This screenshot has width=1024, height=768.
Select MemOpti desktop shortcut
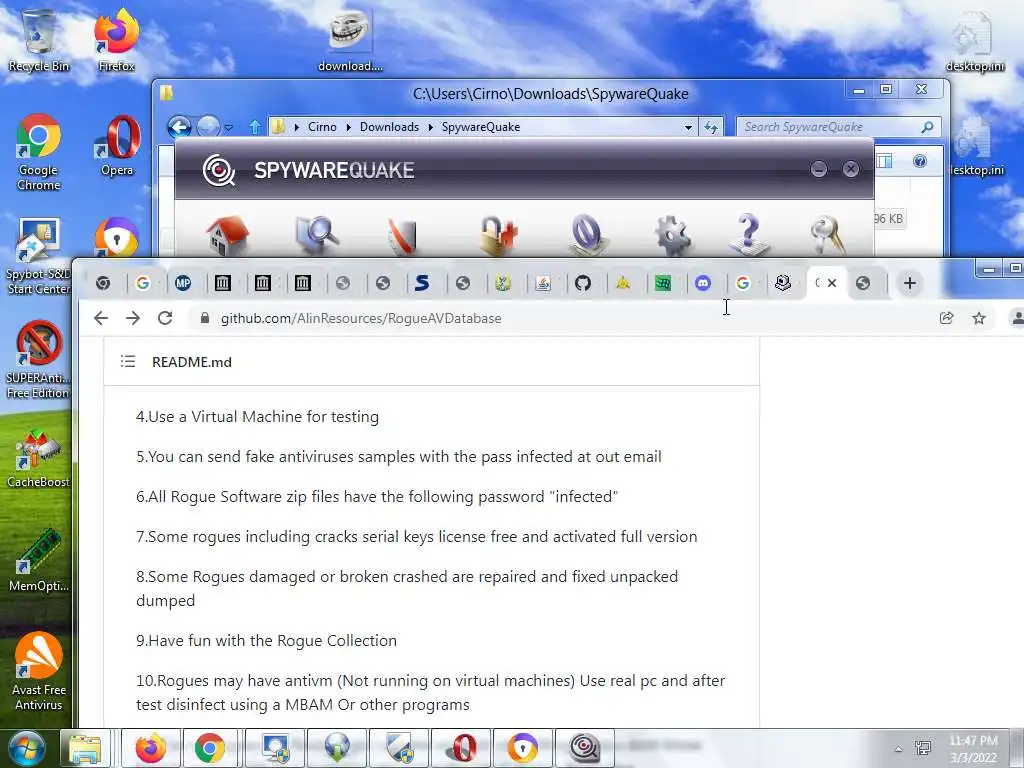pos(38,562)
